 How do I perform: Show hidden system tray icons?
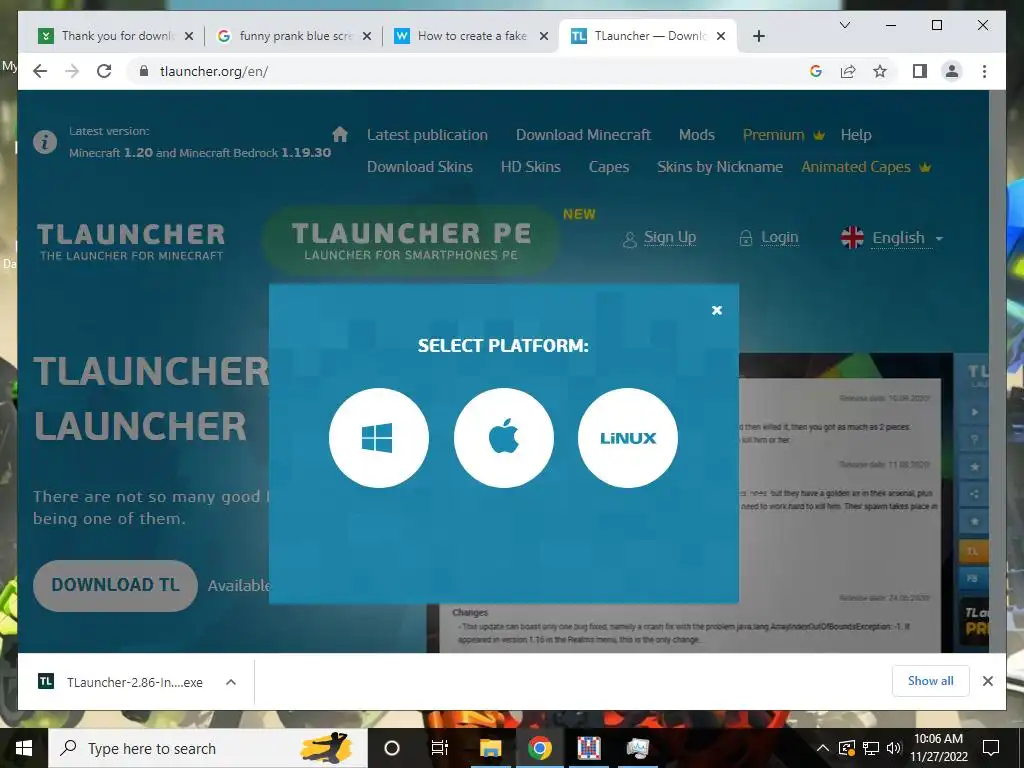click(x=823, y=748)
